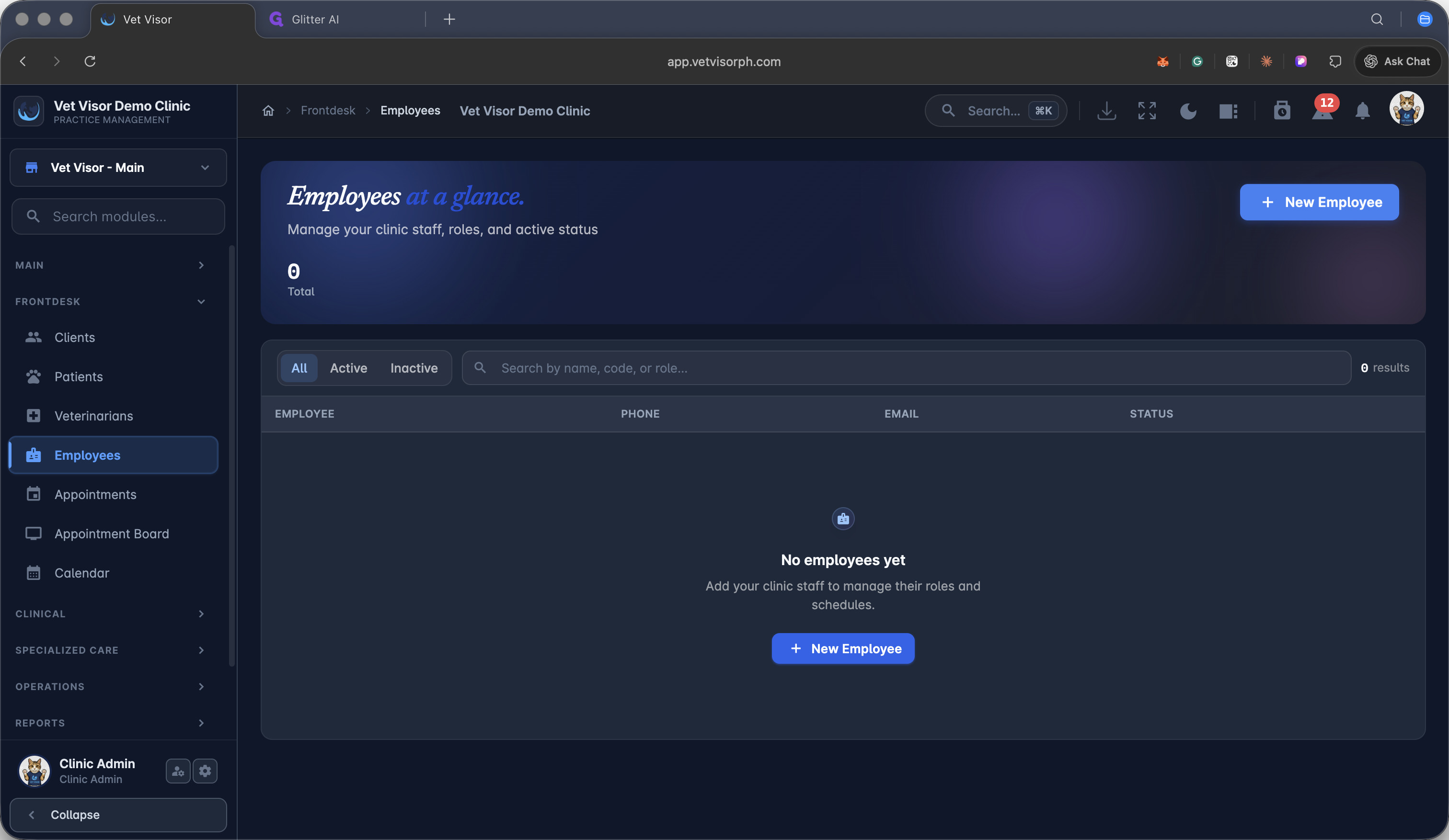Click the PHONE column header

(x=640, y=414)
